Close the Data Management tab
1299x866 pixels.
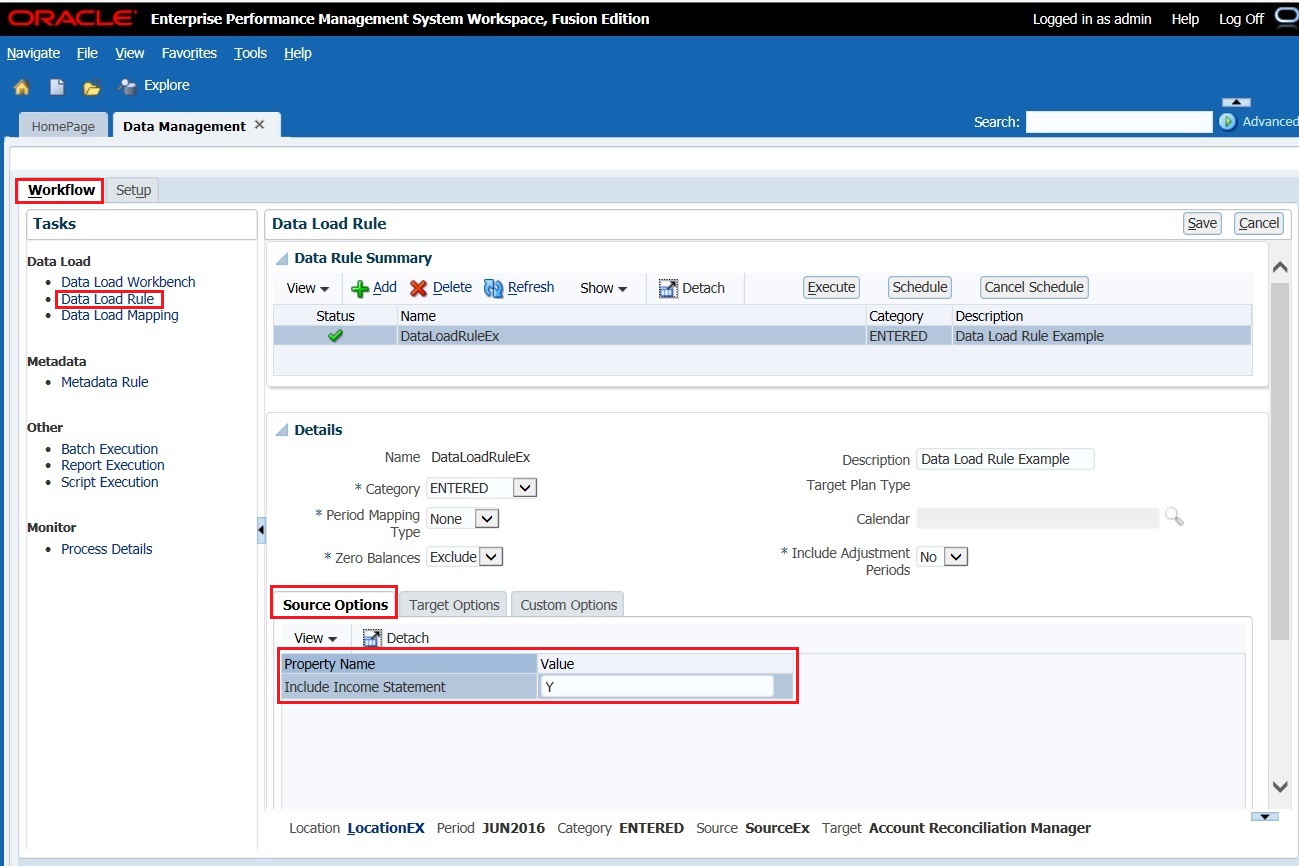(x=259, y=125)
